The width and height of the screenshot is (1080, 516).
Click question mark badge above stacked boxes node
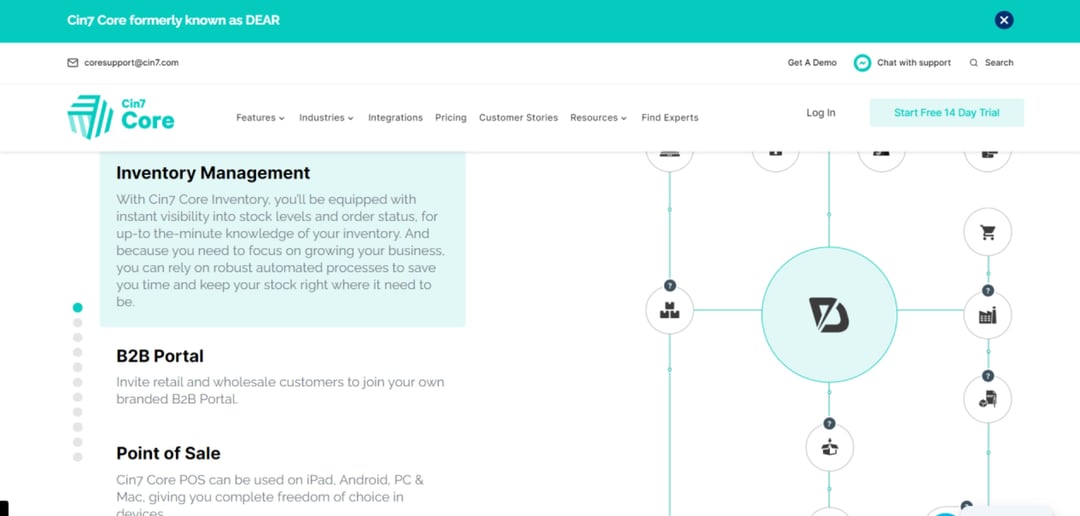[x=669, y=286]
